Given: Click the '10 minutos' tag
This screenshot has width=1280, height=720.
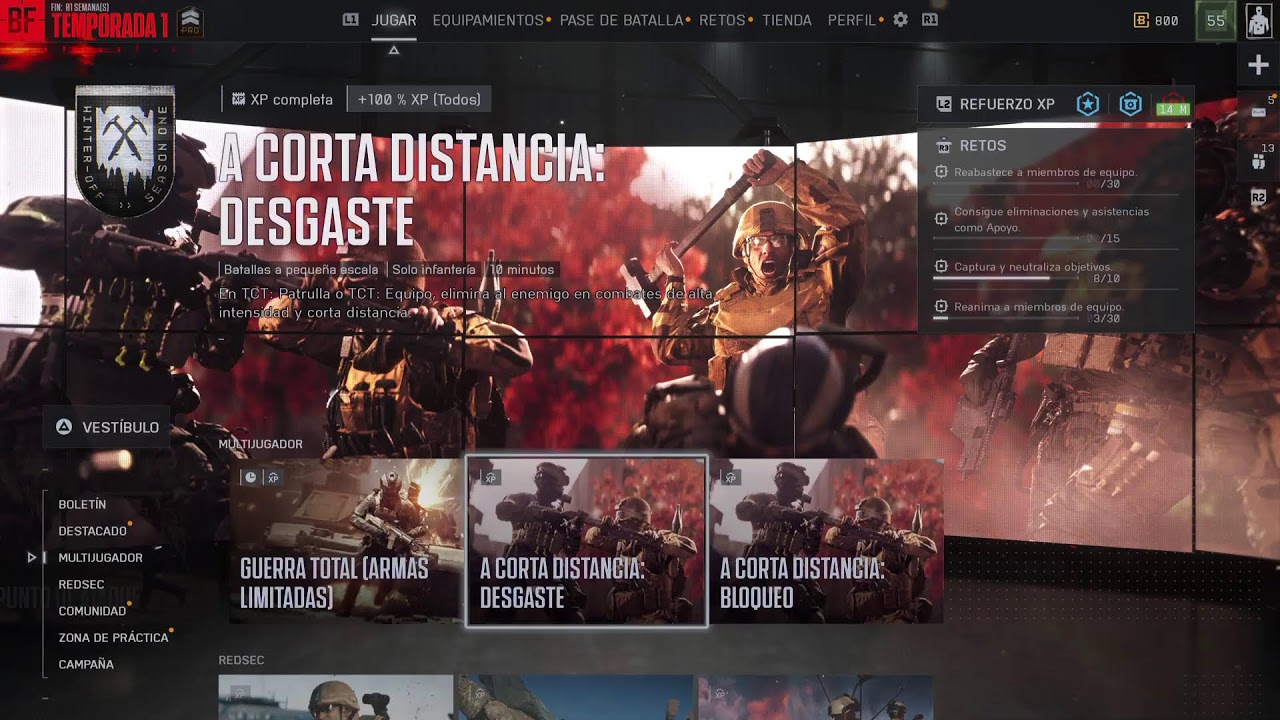Looking at the screenshot, I should (521, 270).
